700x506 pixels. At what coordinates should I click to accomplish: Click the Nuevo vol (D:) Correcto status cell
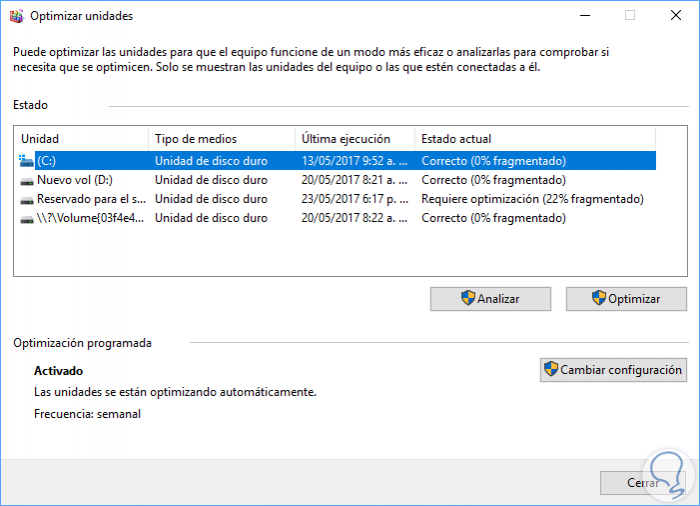(494, 180)
